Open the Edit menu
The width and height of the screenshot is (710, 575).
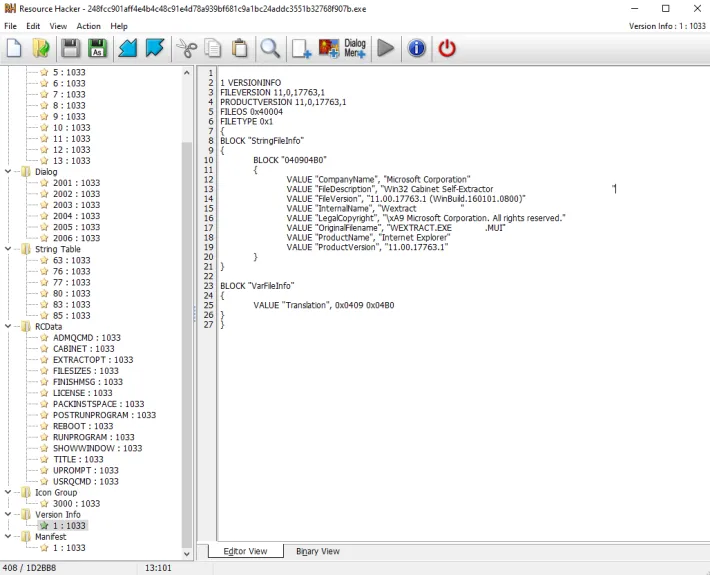tap(33, 26)
